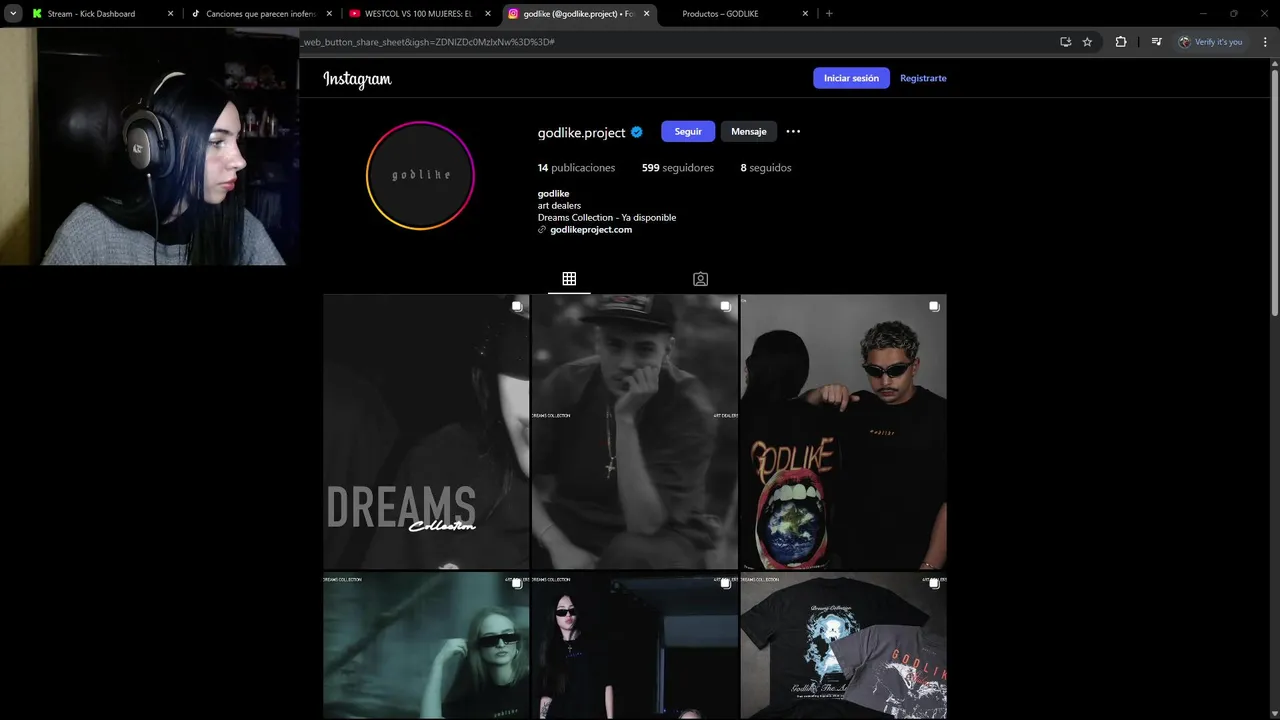The height and width of the screenshot is (720, 1280).
Task: Click the verified badge next to godlike.project
Action: click(637, 132)
